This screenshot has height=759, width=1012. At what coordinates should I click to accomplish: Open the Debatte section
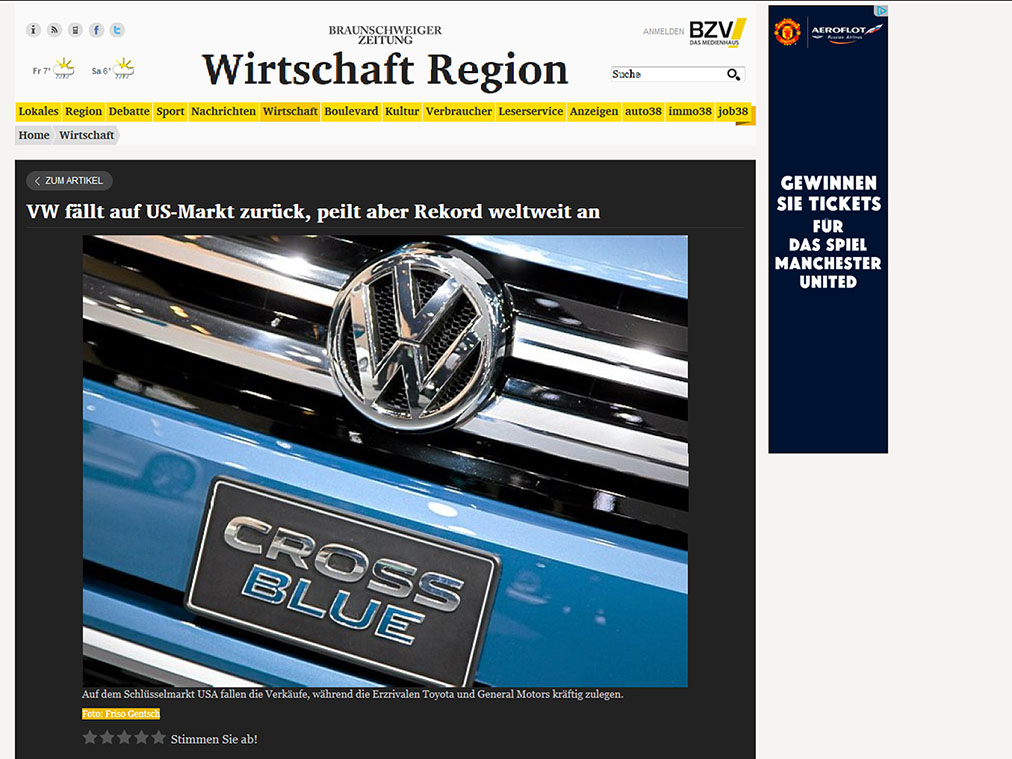(x=129, y=111)
